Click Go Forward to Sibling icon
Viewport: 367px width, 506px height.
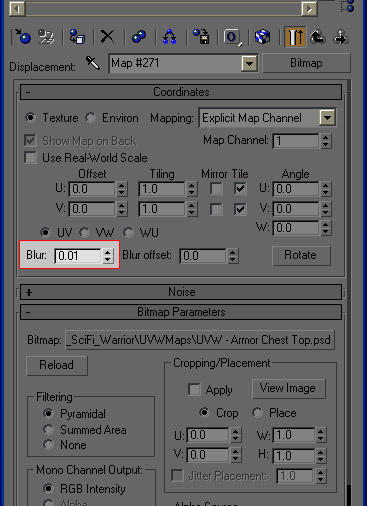tap(341, 37)
